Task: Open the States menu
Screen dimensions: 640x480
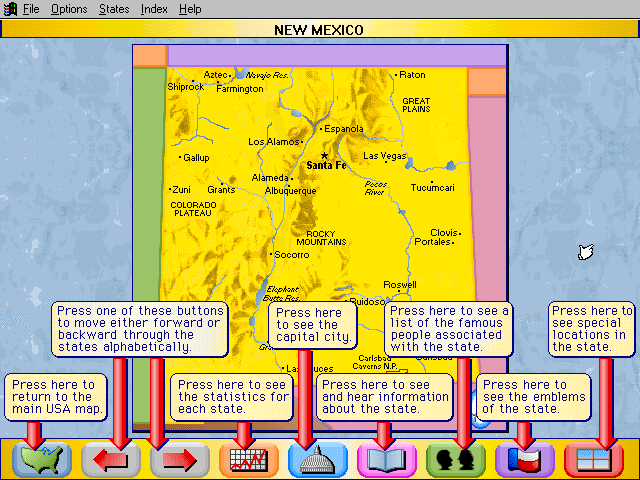Action: tap(114, 9)
